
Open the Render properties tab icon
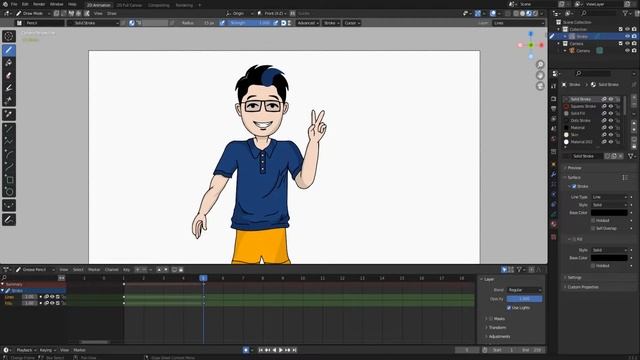pyautogui.click(x=554, y=99)
